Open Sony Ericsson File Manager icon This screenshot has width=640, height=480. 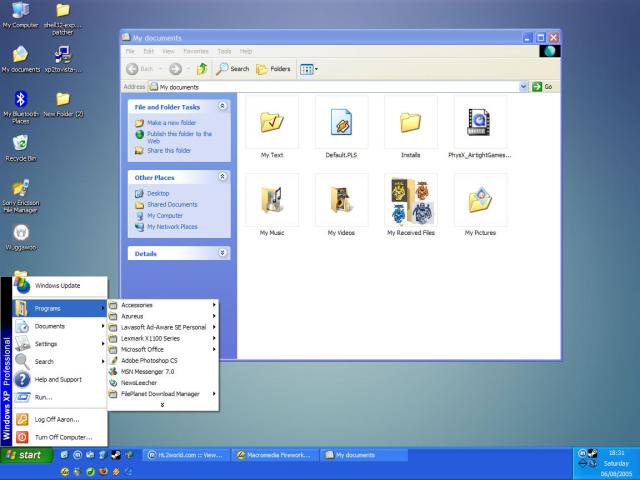[x=20, y=196]
